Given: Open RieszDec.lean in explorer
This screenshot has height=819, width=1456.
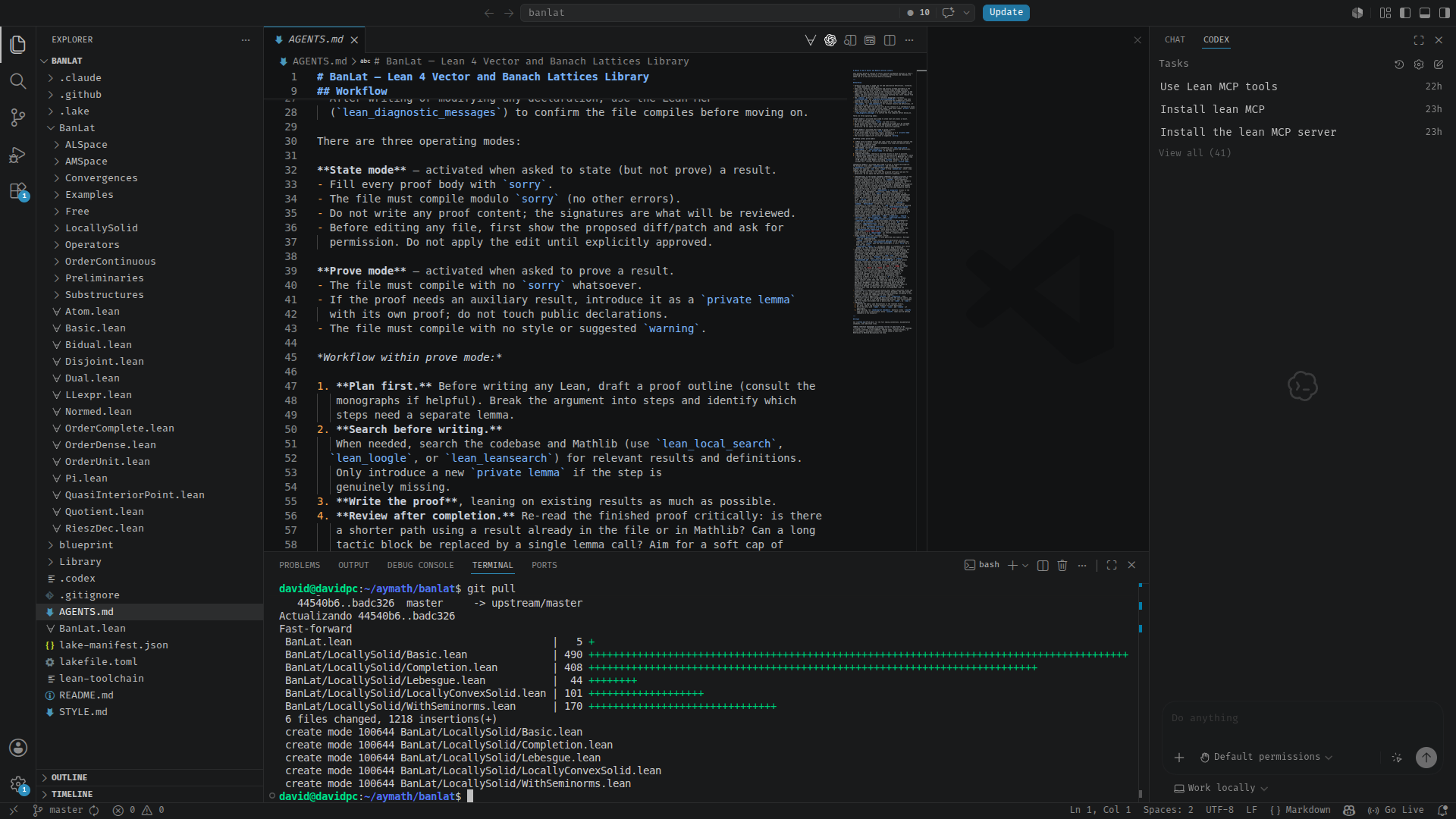Looking at the screenshot, I should pos(105,529).
